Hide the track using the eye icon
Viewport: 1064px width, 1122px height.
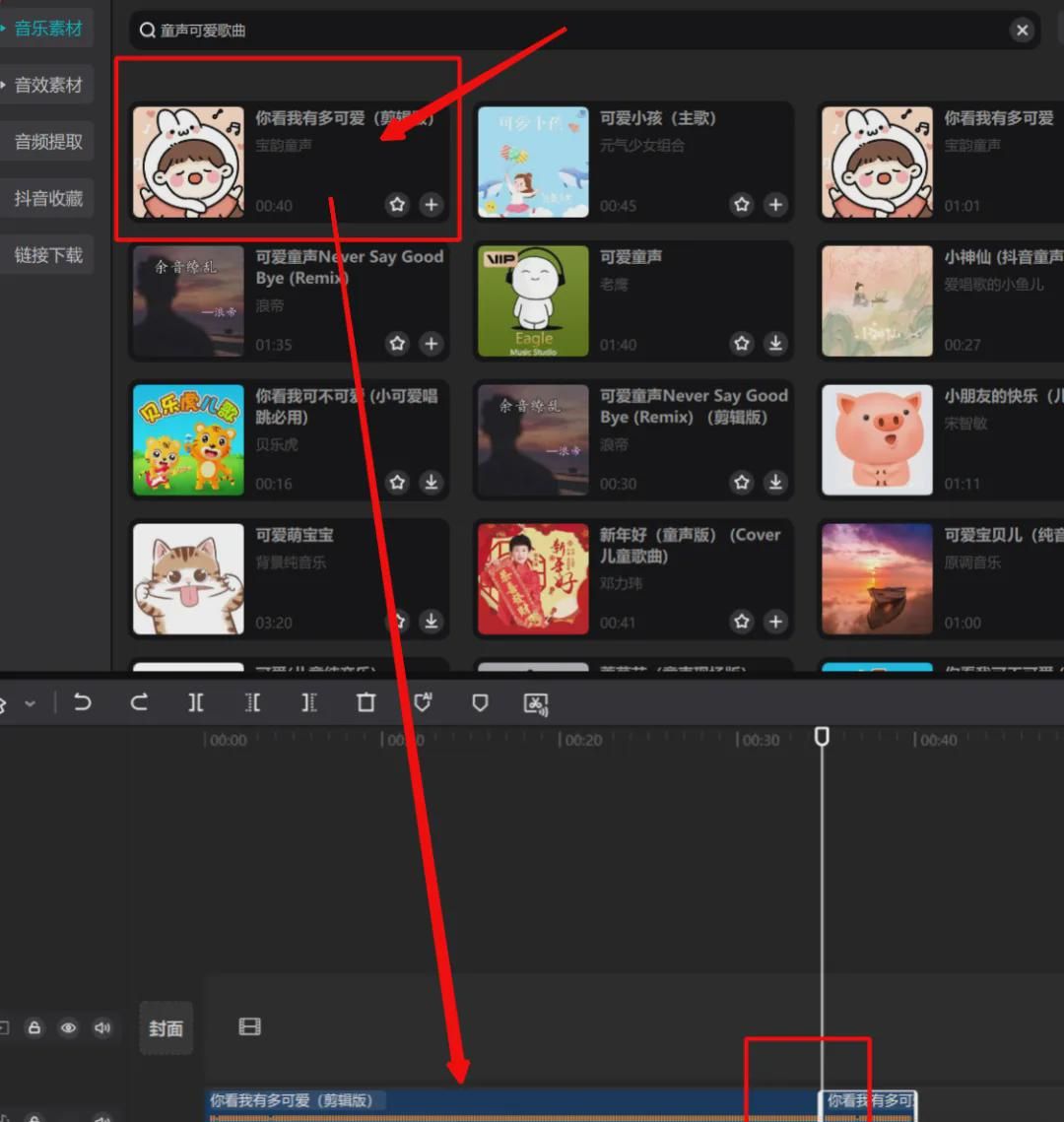[68, 1027]
